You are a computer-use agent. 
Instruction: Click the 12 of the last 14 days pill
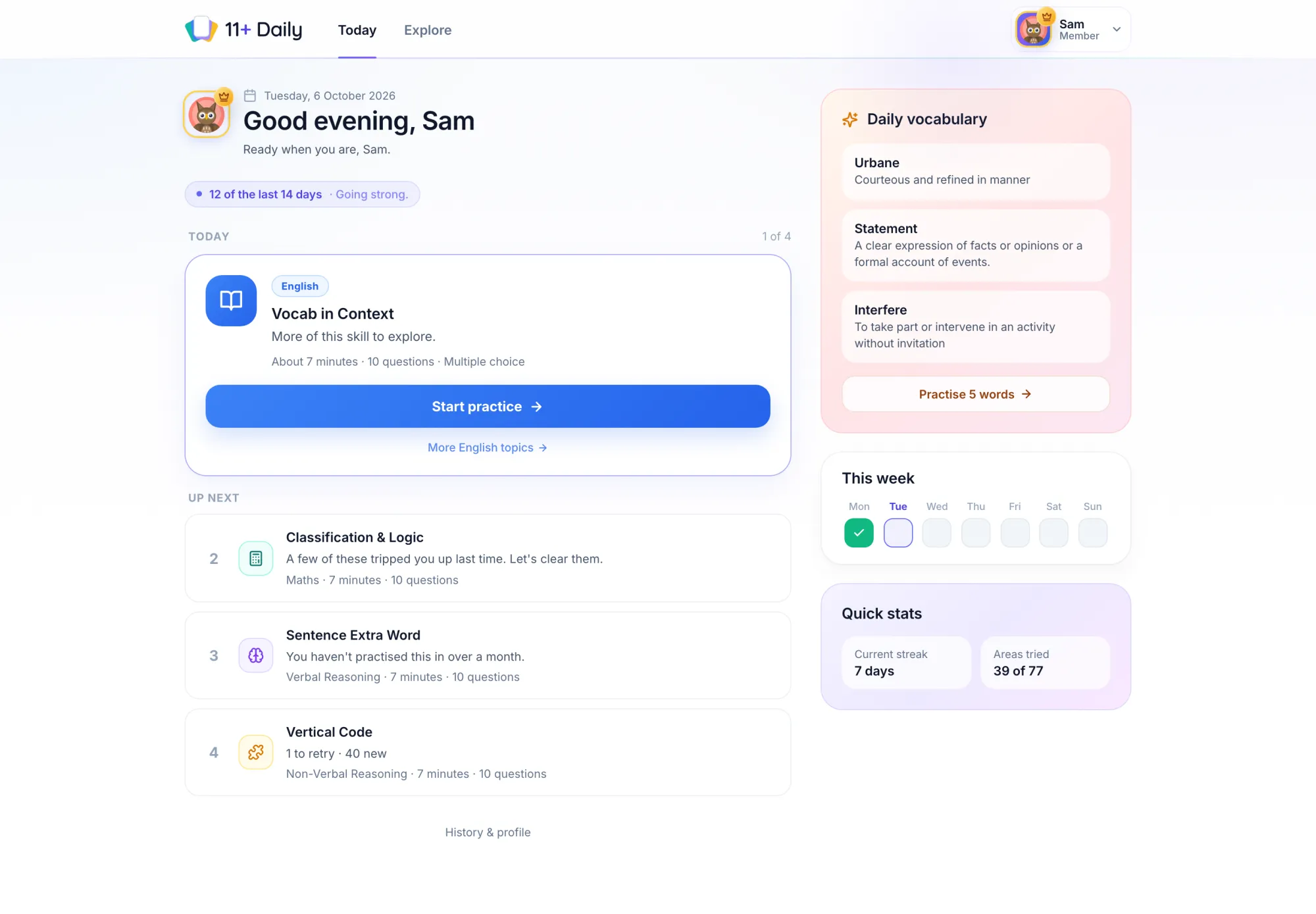point(303,194)
